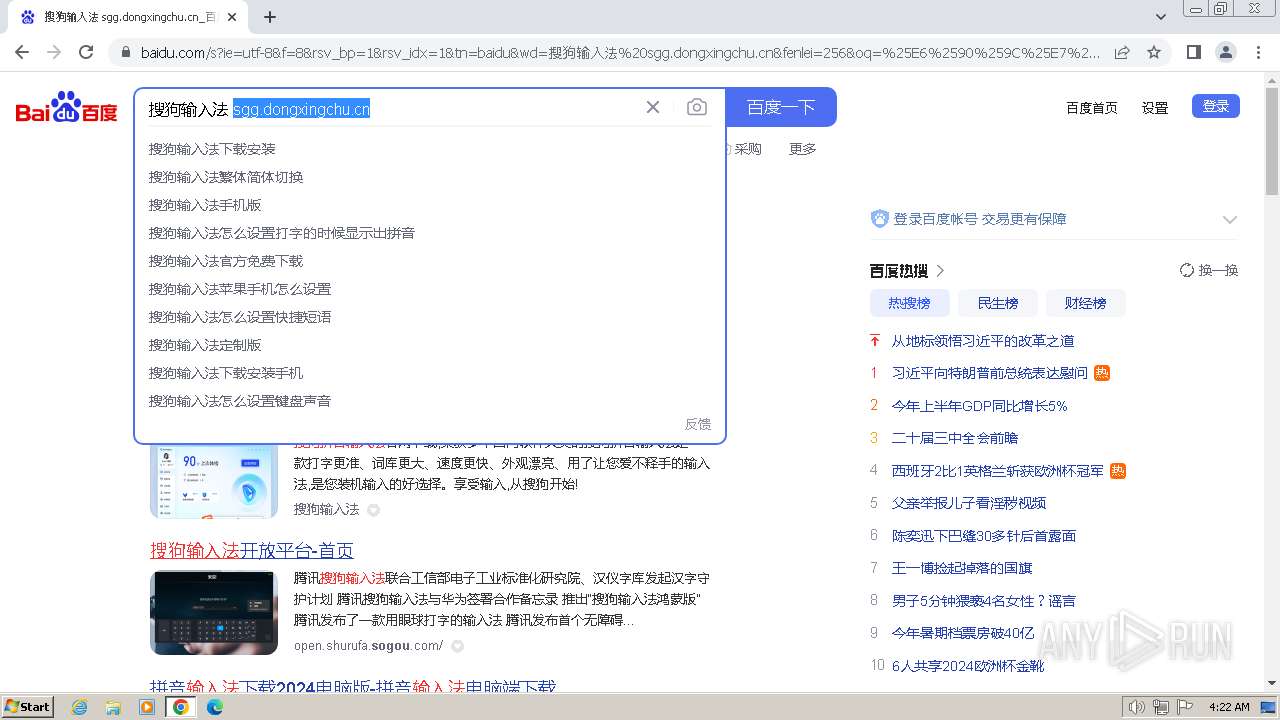
Task: Open hot item 二十届三中全会前瞻
Action: pyautogui.click(x=955, y=438)
